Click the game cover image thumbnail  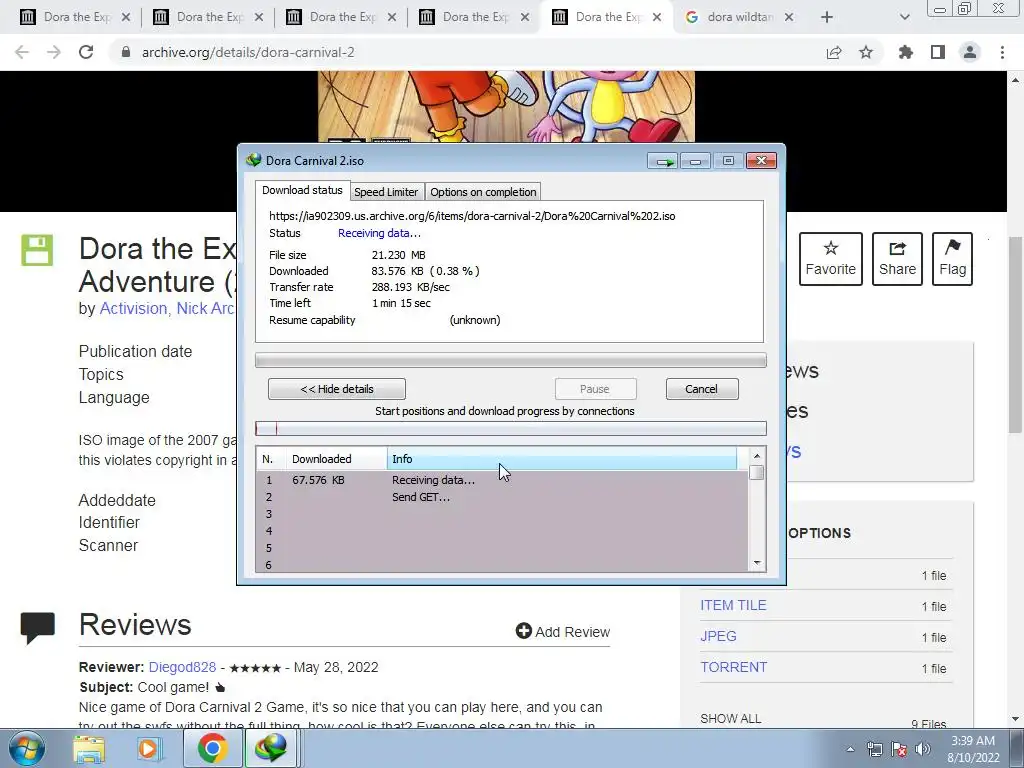506,106
